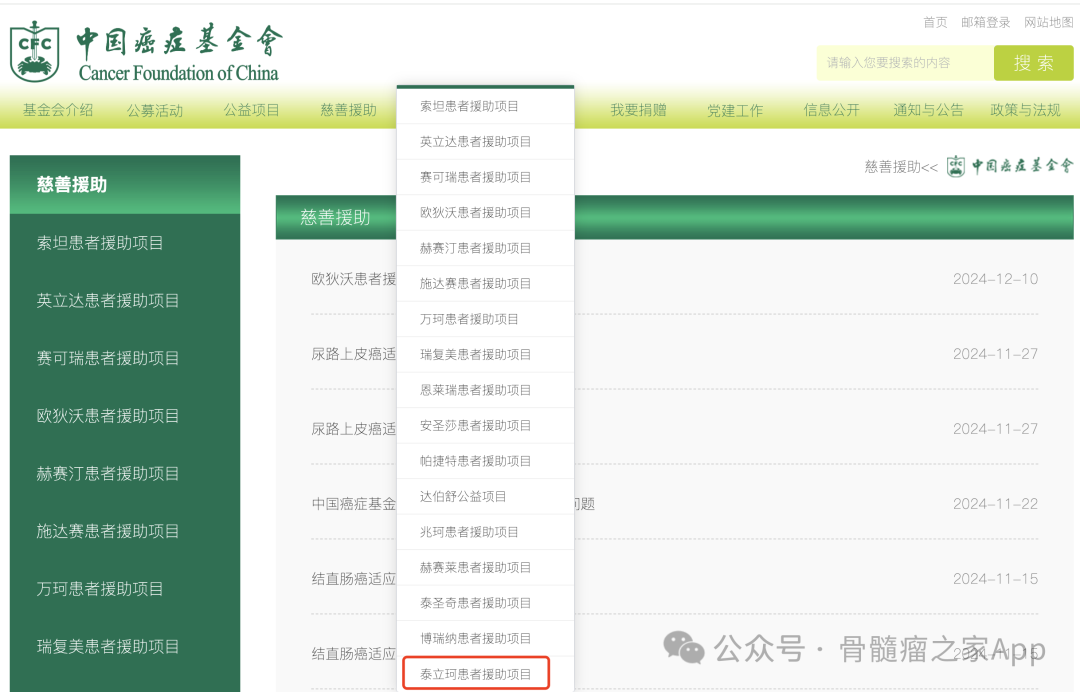1080x692 pixels.
Task: Select 安圣莎患者援助项目 in the dropdown menu
Action: click(486, 426)
